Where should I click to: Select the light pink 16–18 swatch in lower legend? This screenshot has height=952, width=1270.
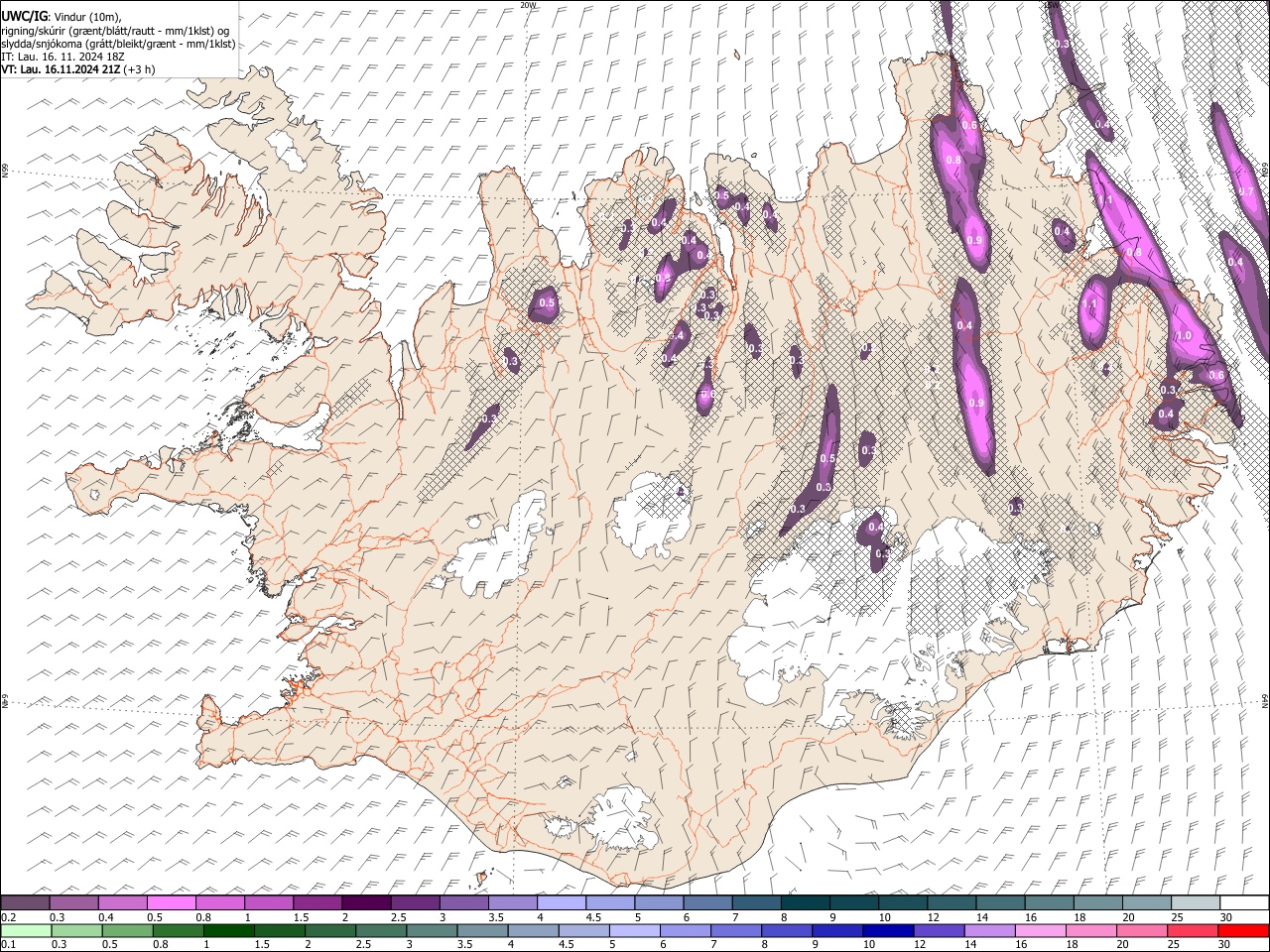(x=1041, y=930)
